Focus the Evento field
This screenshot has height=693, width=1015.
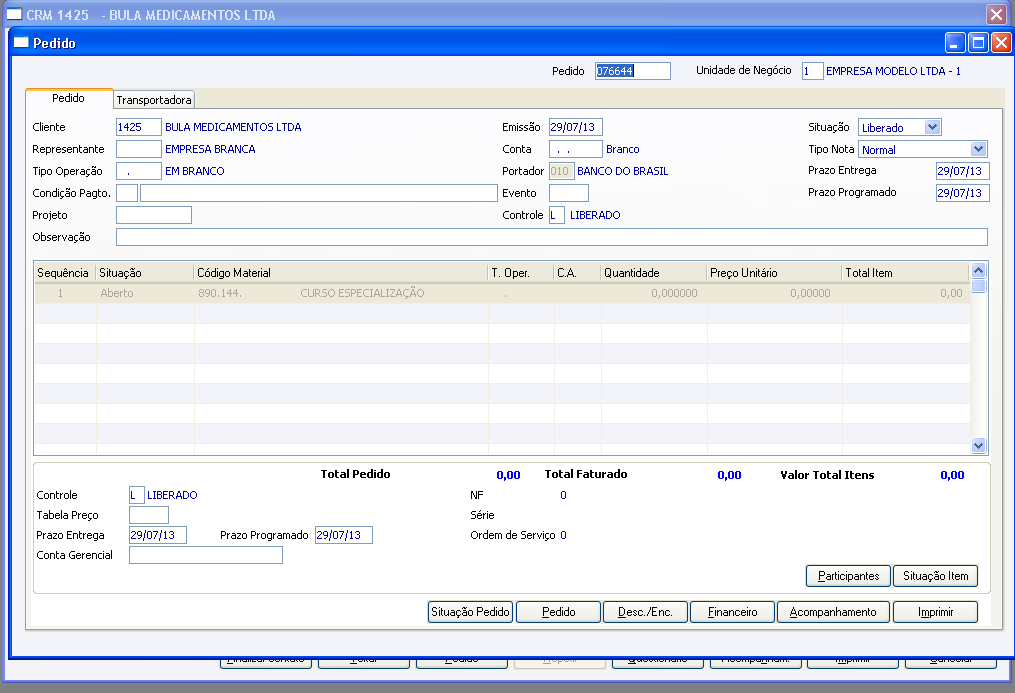tap(568, 193)
